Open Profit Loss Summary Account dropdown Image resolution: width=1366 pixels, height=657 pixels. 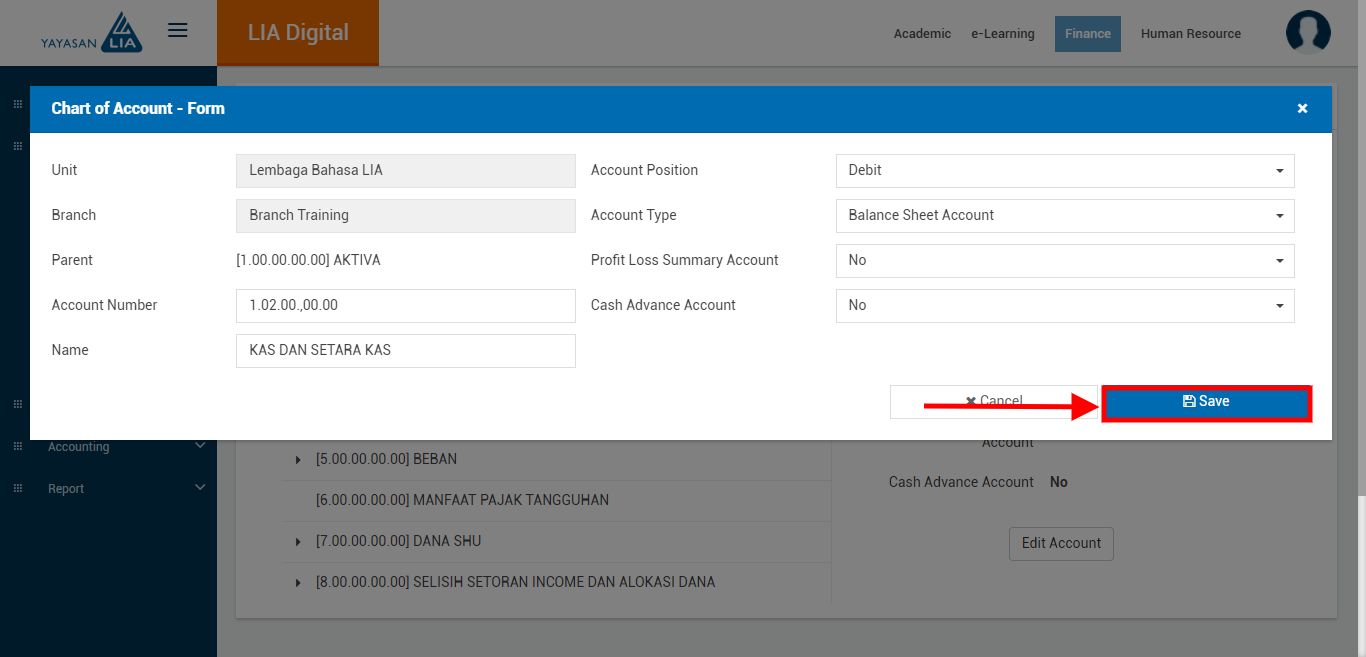pos(1064,261)
